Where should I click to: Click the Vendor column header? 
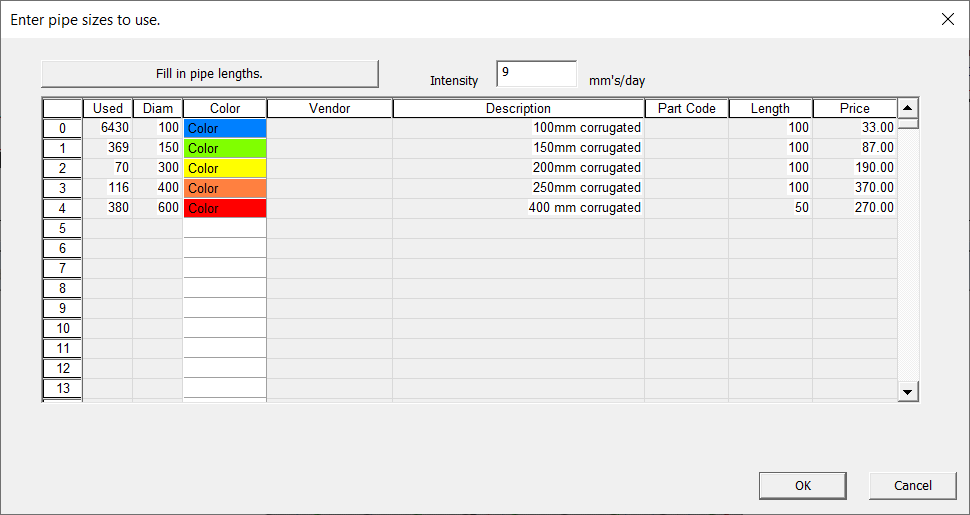click(330, 108)
